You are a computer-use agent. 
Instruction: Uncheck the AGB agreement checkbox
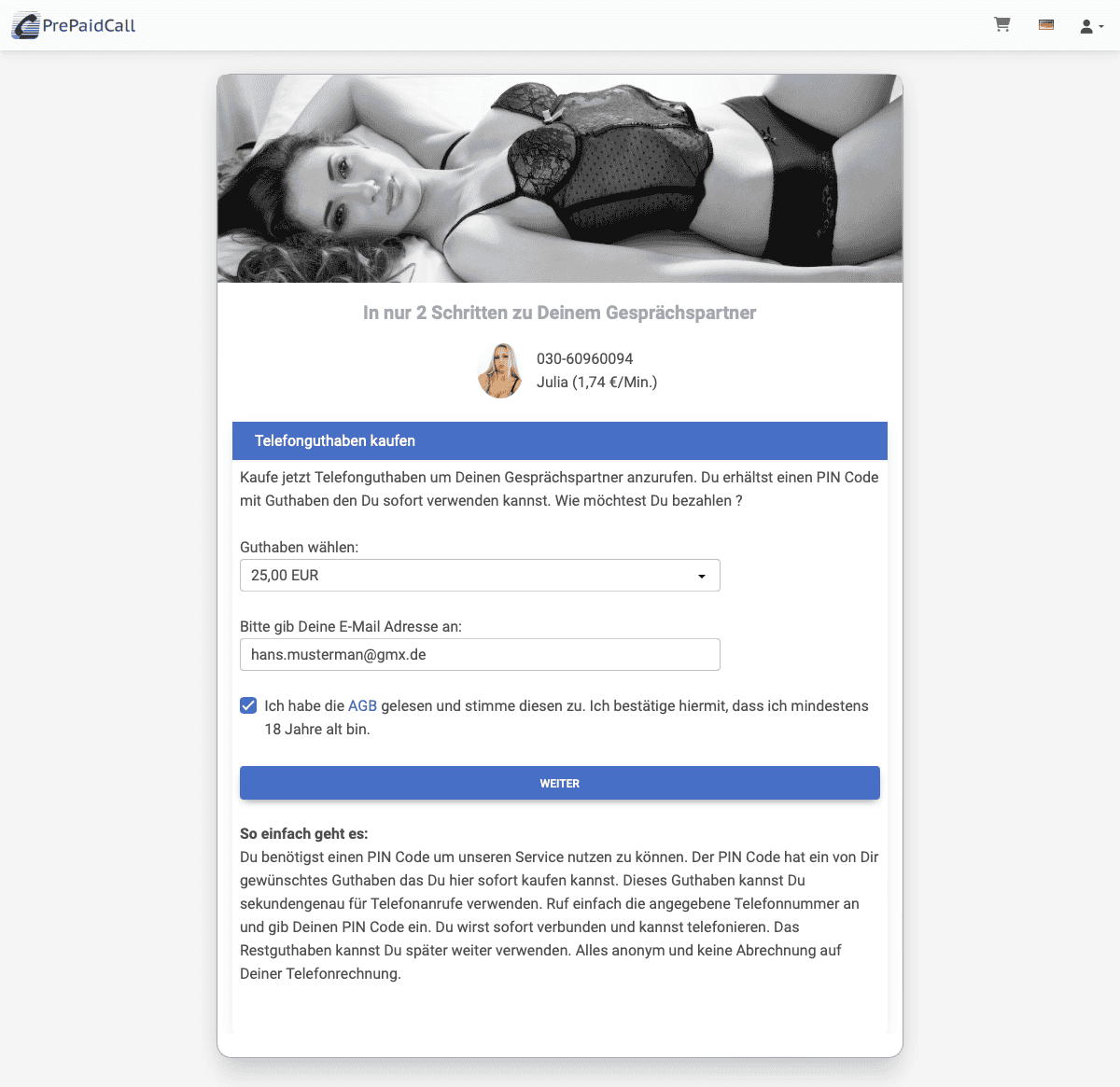coord(248,705)
